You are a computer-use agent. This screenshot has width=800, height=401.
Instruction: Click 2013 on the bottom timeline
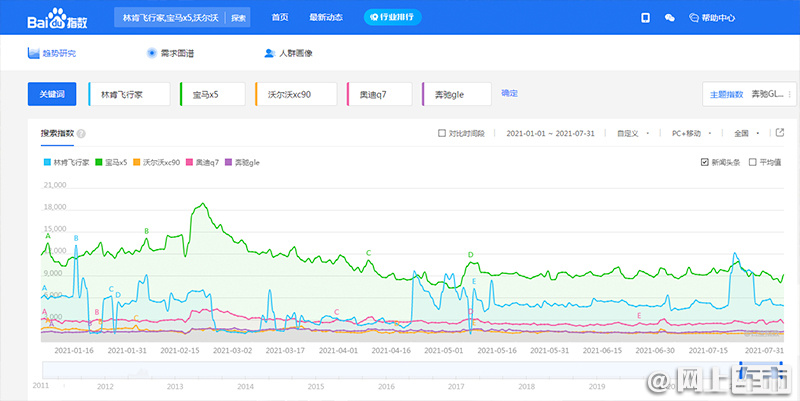[175, 387]
